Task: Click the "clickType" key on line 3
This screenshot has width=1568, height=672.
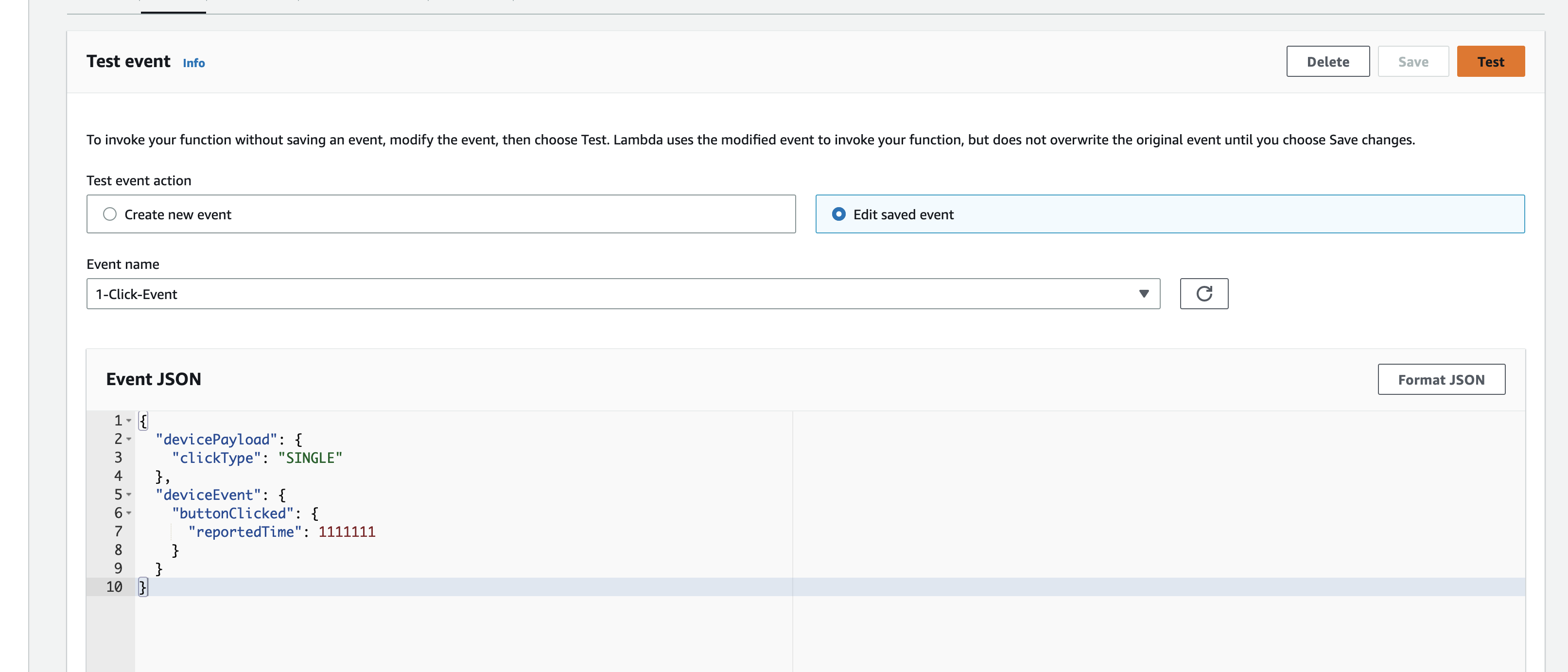Action: click(x=216, y=458)
